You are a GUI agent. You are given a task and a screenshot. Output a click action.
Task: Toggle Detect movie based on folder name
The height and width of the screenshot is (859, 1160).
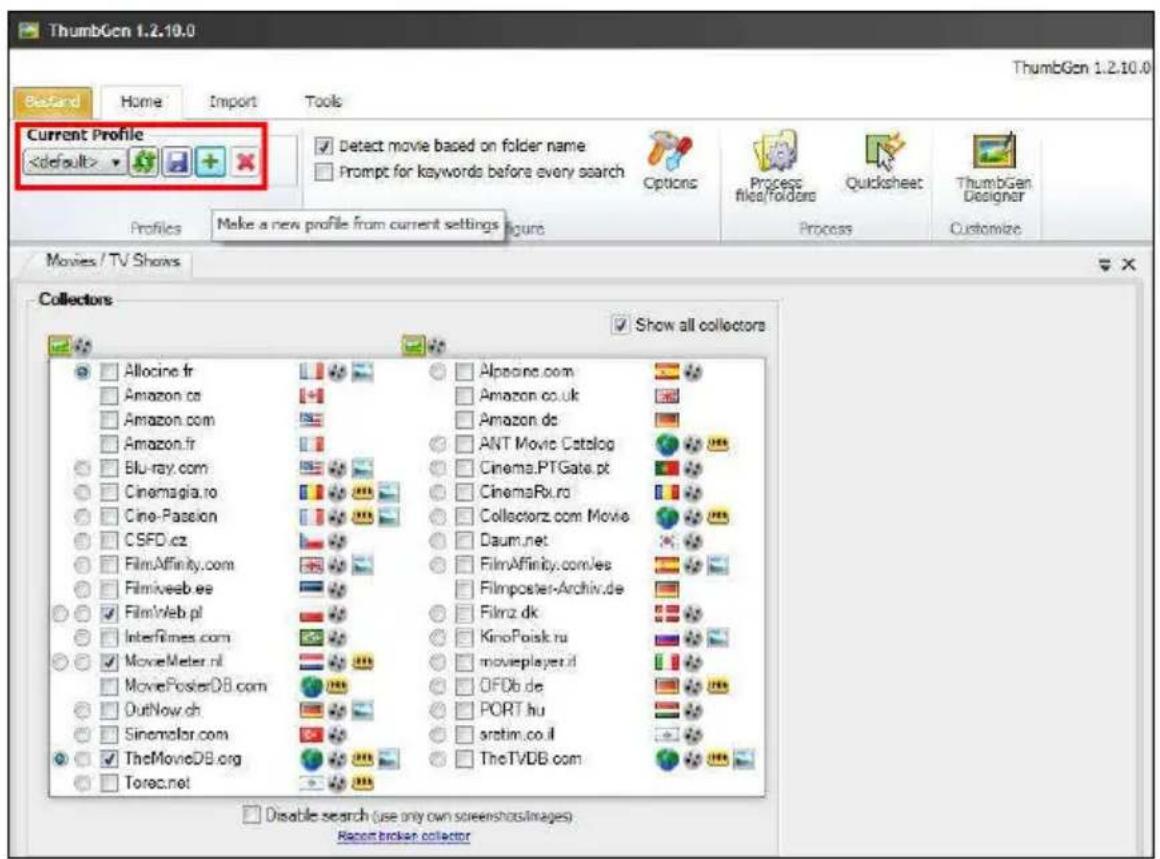pos(323,146)
